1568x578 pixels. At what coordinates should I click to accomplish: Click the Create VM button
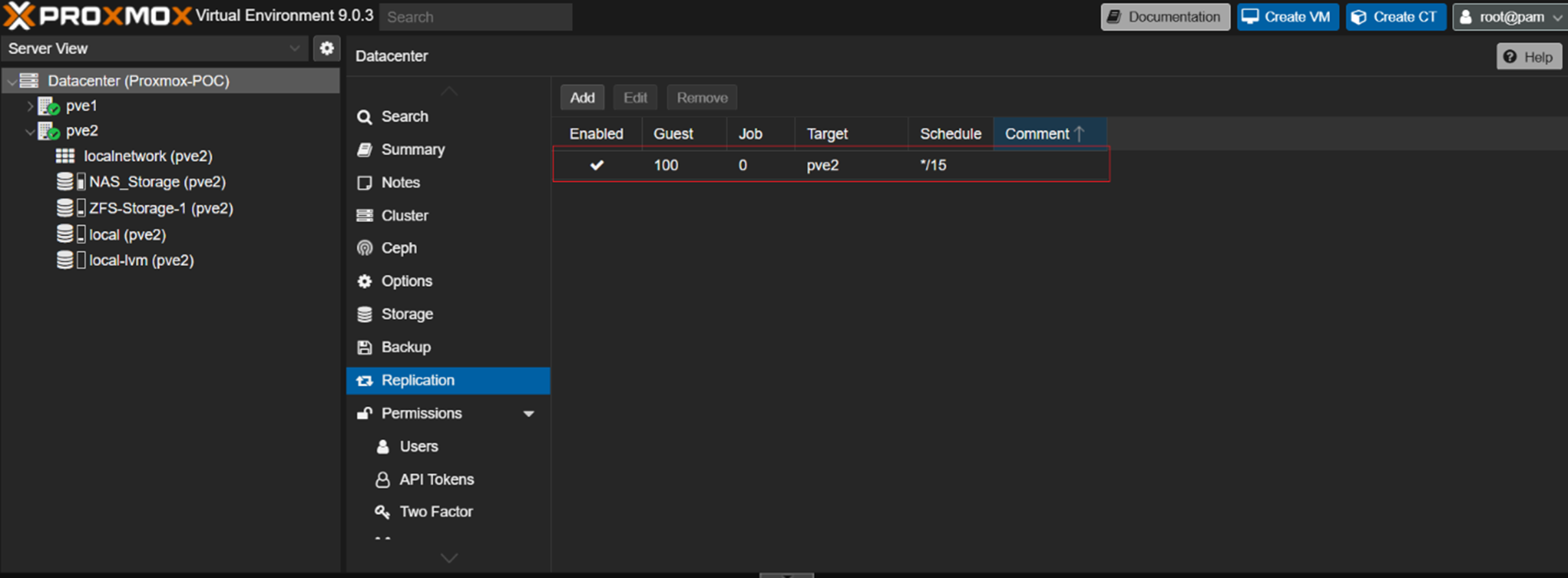point(1287,17)
